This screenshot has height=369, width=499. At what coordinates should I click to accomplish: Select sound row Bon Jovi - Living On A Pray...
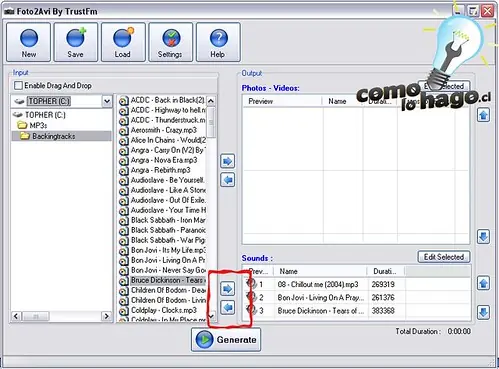[x=356, y=297]
